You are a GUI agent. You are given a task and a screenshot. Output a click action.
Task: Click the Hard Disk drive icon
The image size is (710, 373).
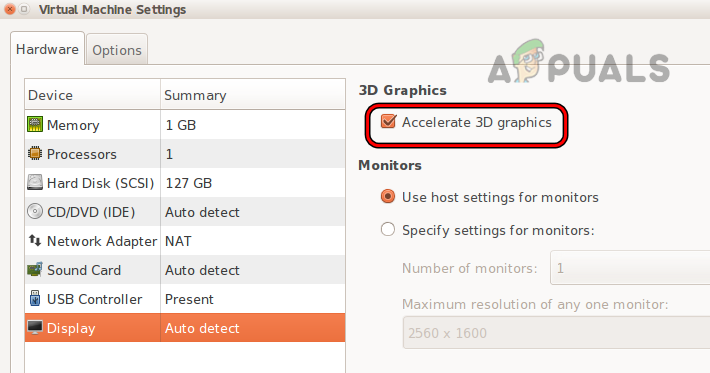click(x=35, y=182)
